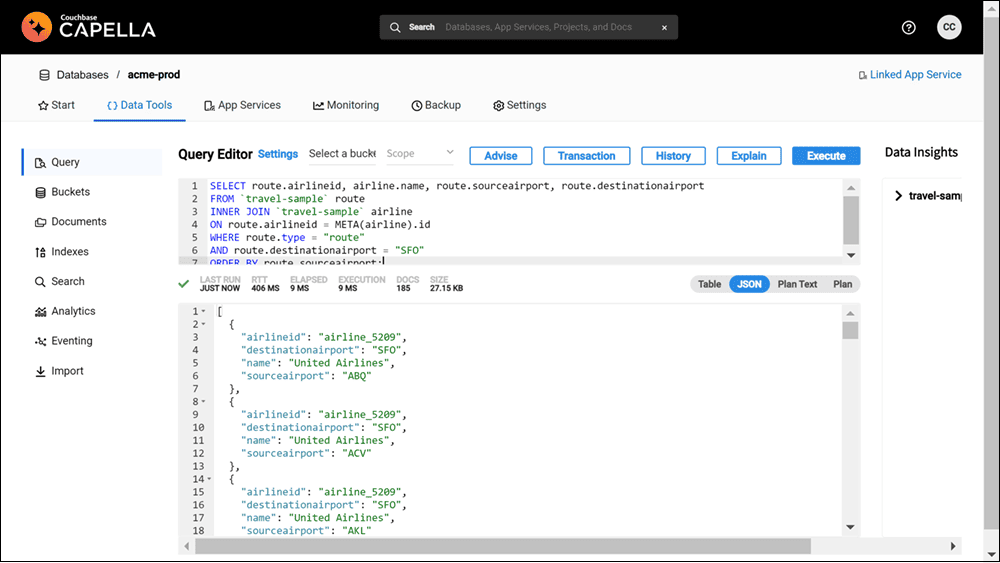Open the Monitoring tab
1000x563 pixels.
click(346, 105)
